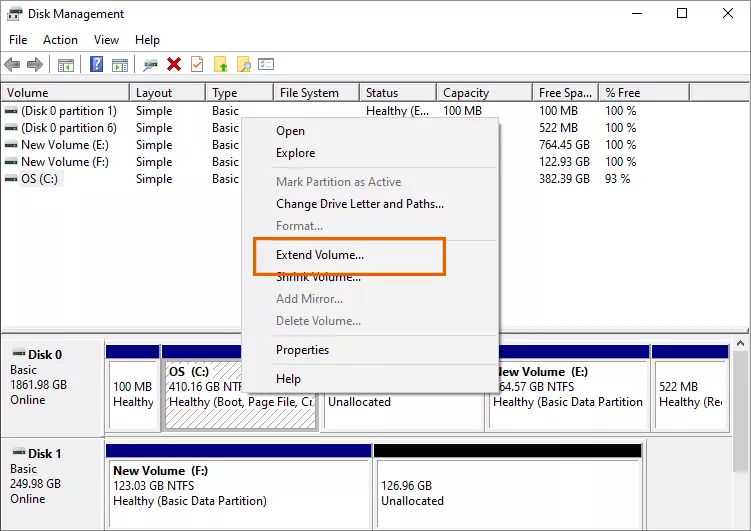Choose Extend Volume from context menu
Image resolution: width=751 pixels, height=531 pixels.
tap(320, 255)
